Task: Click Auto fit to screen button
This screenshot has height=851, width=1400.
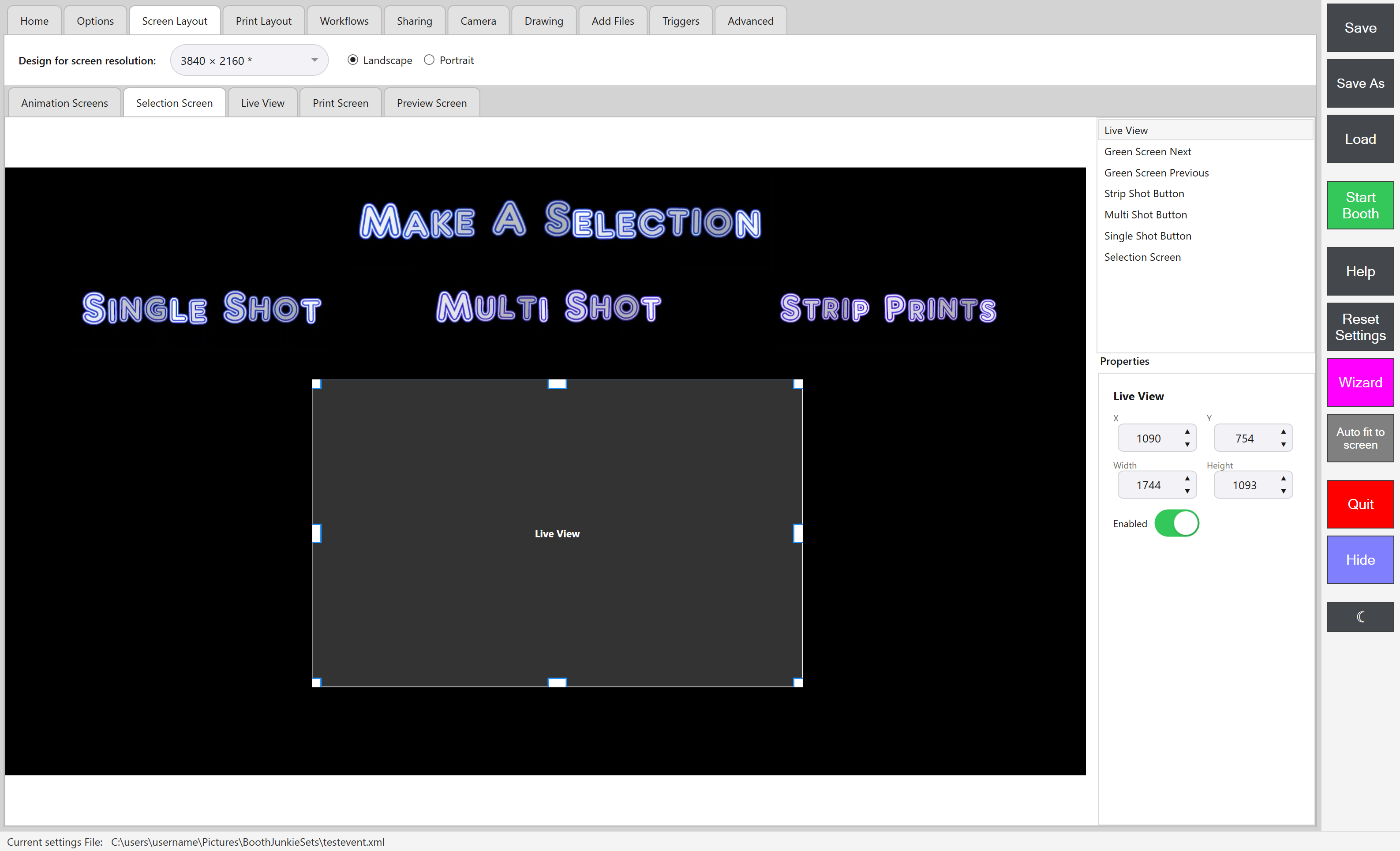Action: pos(1360,438)
